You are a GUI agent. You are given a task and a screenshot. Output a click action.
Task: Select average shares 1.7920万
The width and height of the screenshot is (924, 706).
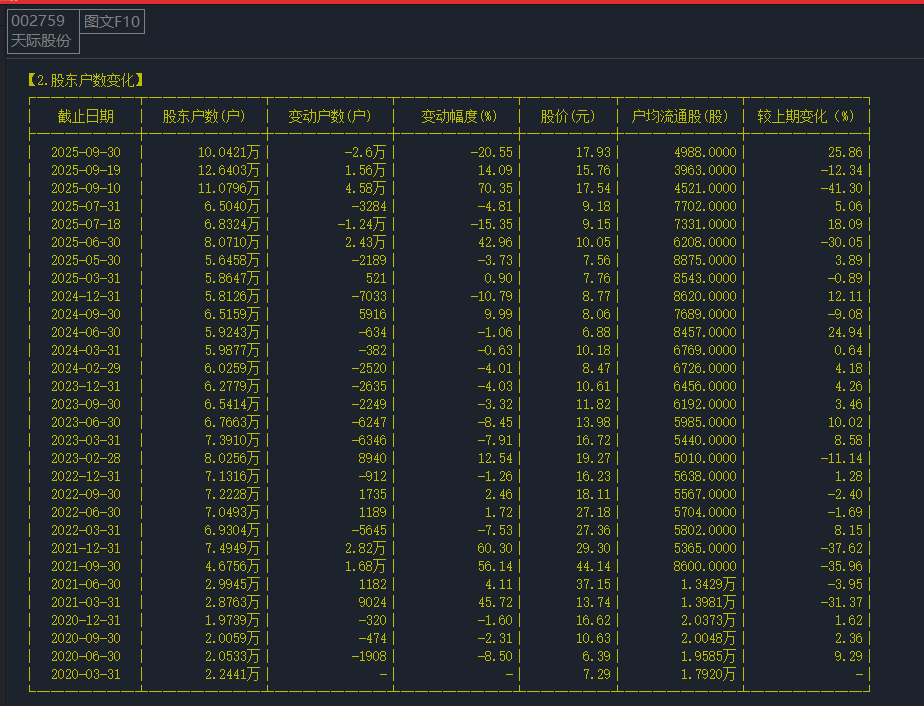(x=708, y=674)
